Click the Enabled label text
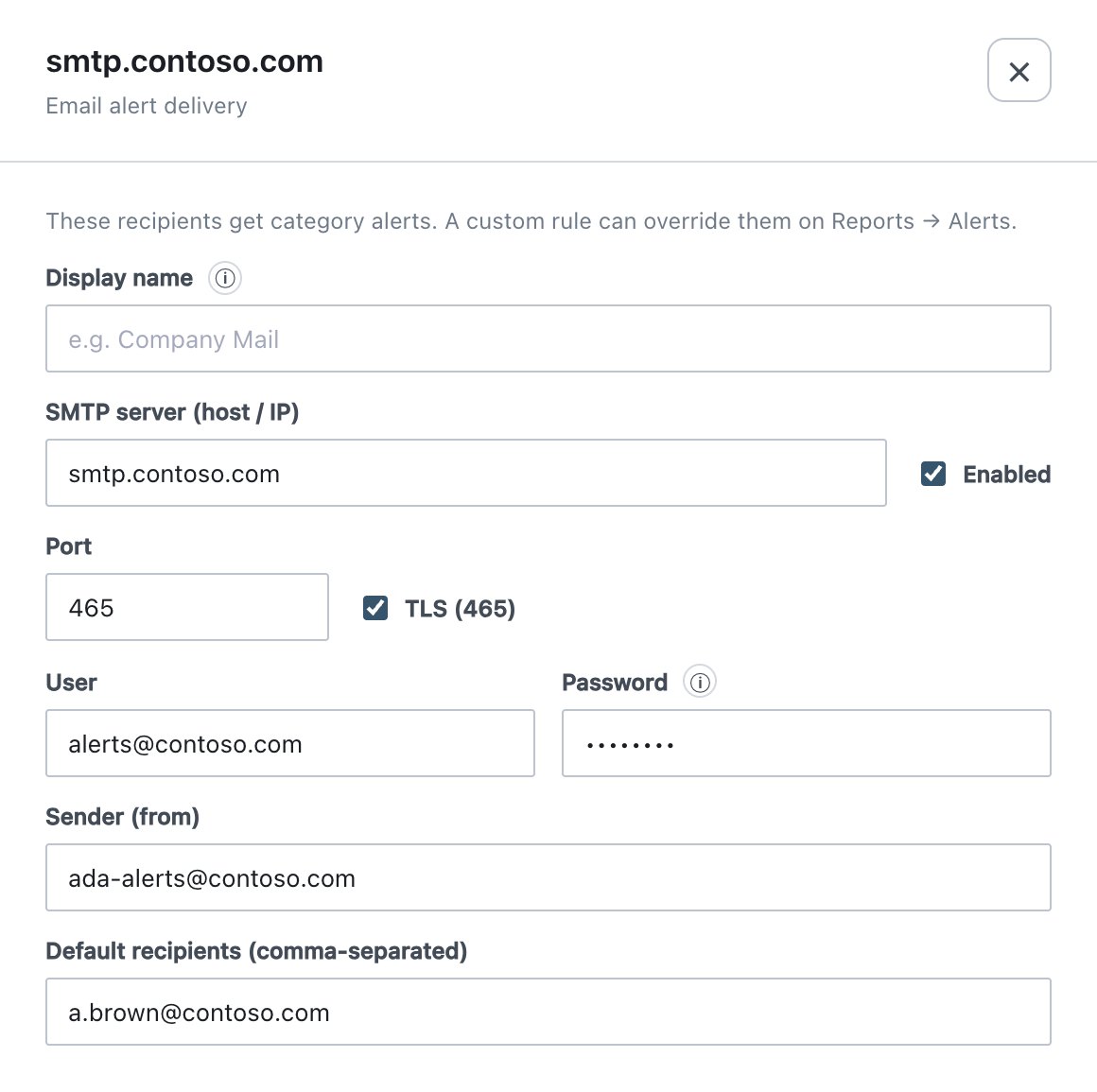This screenshot has width=1097, height=1092. [x=1007, y=475]
